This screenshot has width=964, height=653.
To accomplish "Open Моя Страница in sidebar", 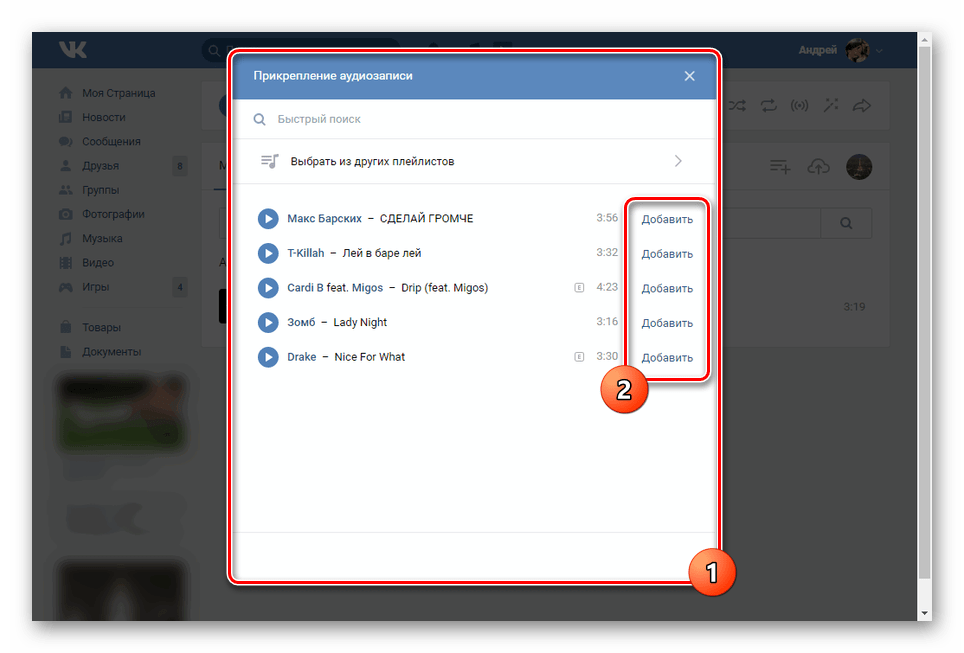I will pyautogui.click(x=118, y=93).
